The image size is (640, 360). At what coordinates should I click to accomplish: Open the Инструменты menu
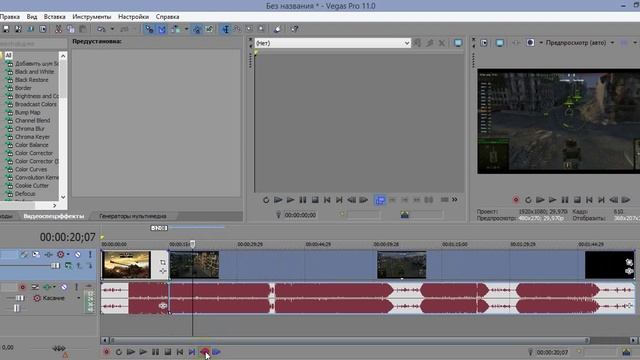[91, 17]
